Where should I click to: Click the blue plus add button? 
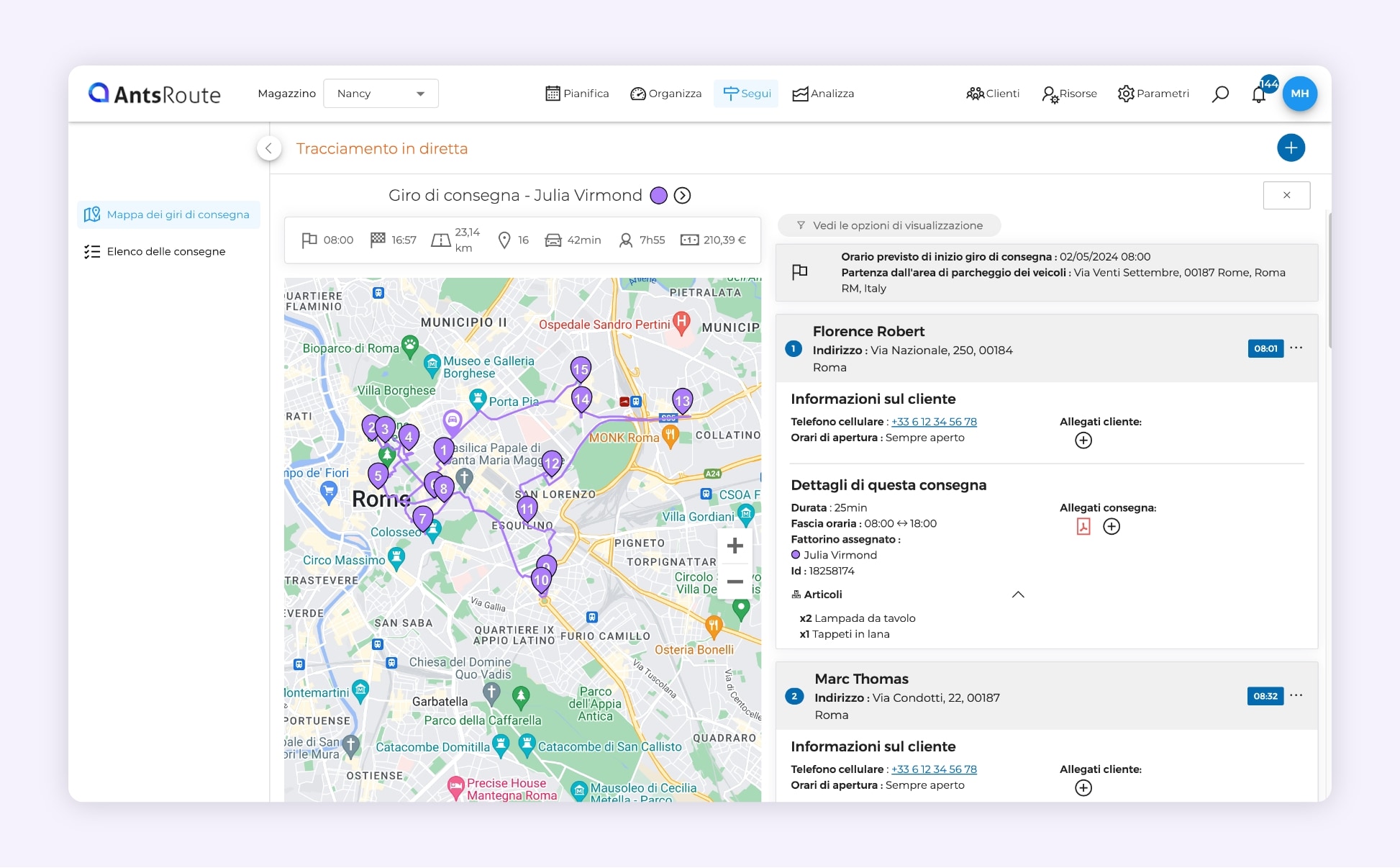(x=1291, y=148)
